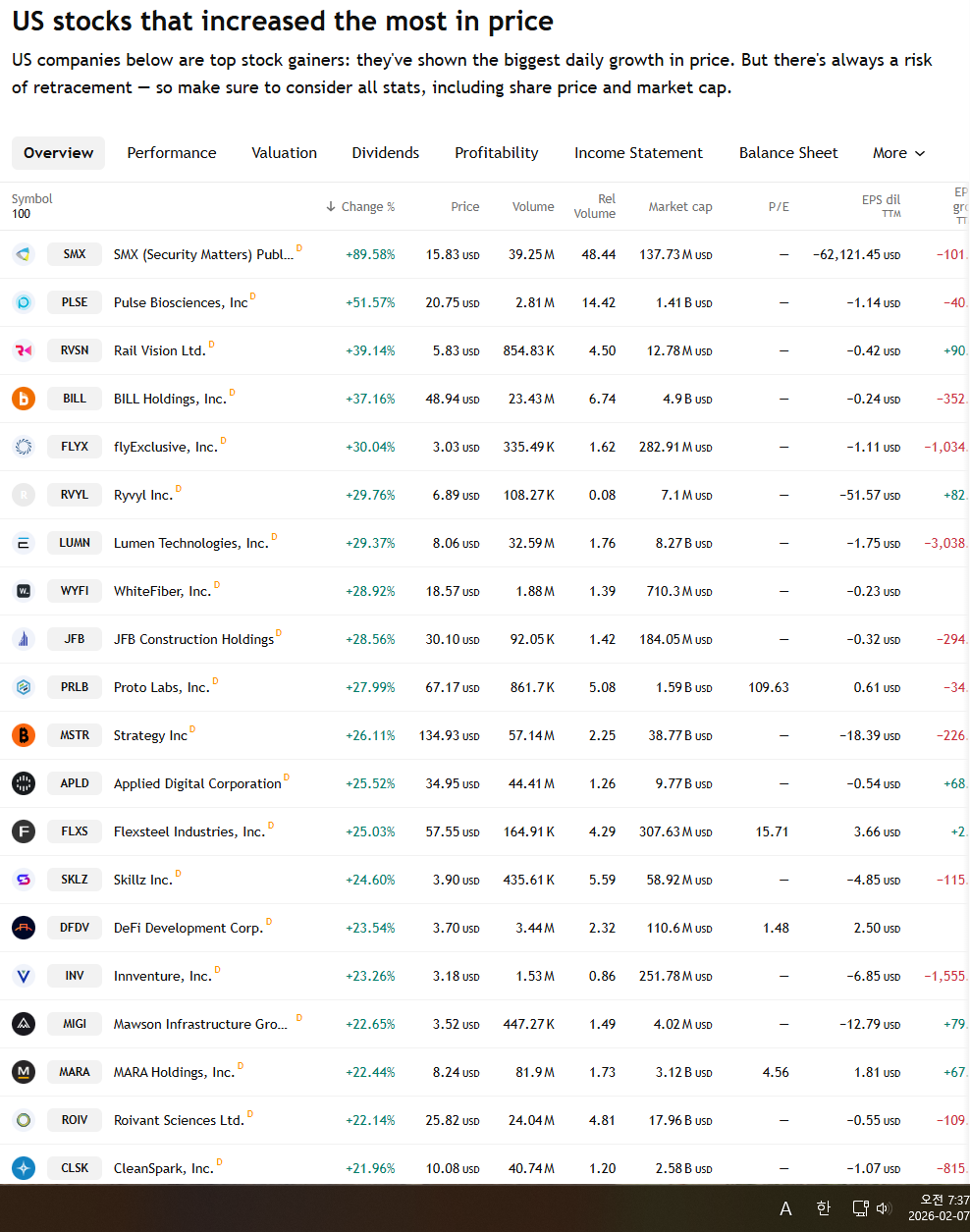This screenshot has width=970, height=1232.
Task: Click the taskbar Korean 한 input indicator
Action: pos(823,1208)
